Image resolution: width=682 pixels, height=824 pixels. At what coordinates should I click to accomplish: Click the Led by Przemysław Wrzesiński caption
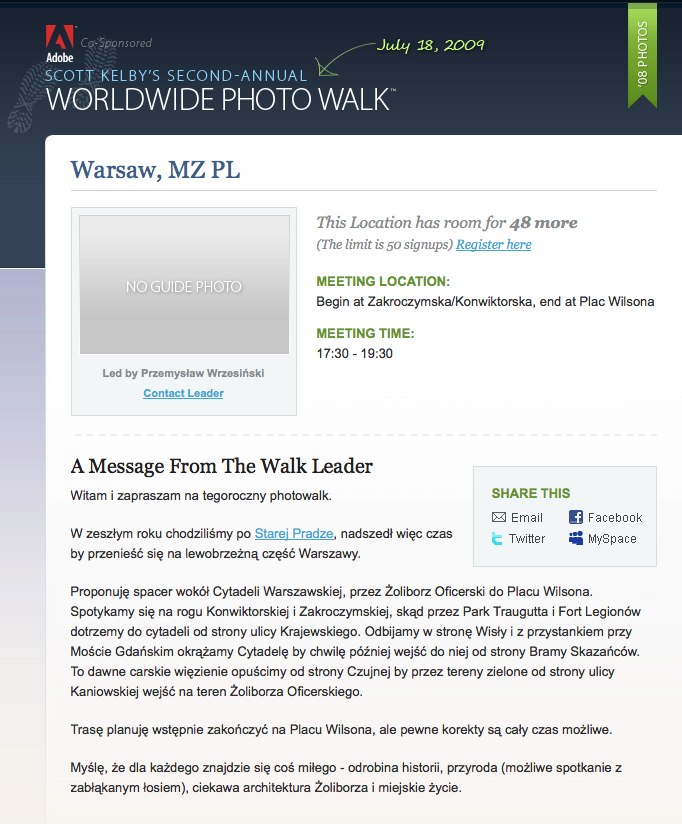coord(183,373)
